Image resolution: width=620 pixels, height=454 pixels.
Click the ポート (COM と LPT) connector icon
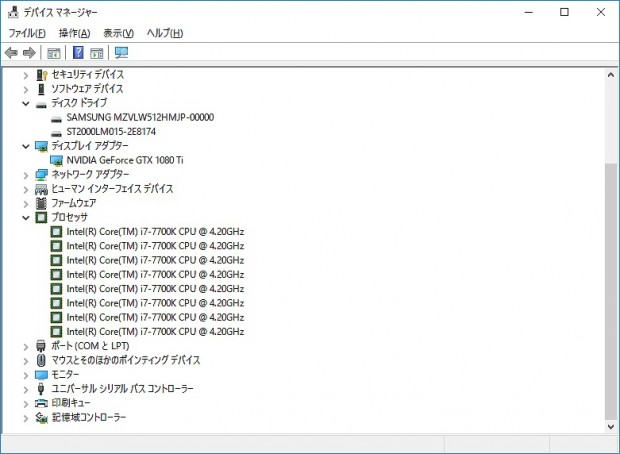(41, 346)
